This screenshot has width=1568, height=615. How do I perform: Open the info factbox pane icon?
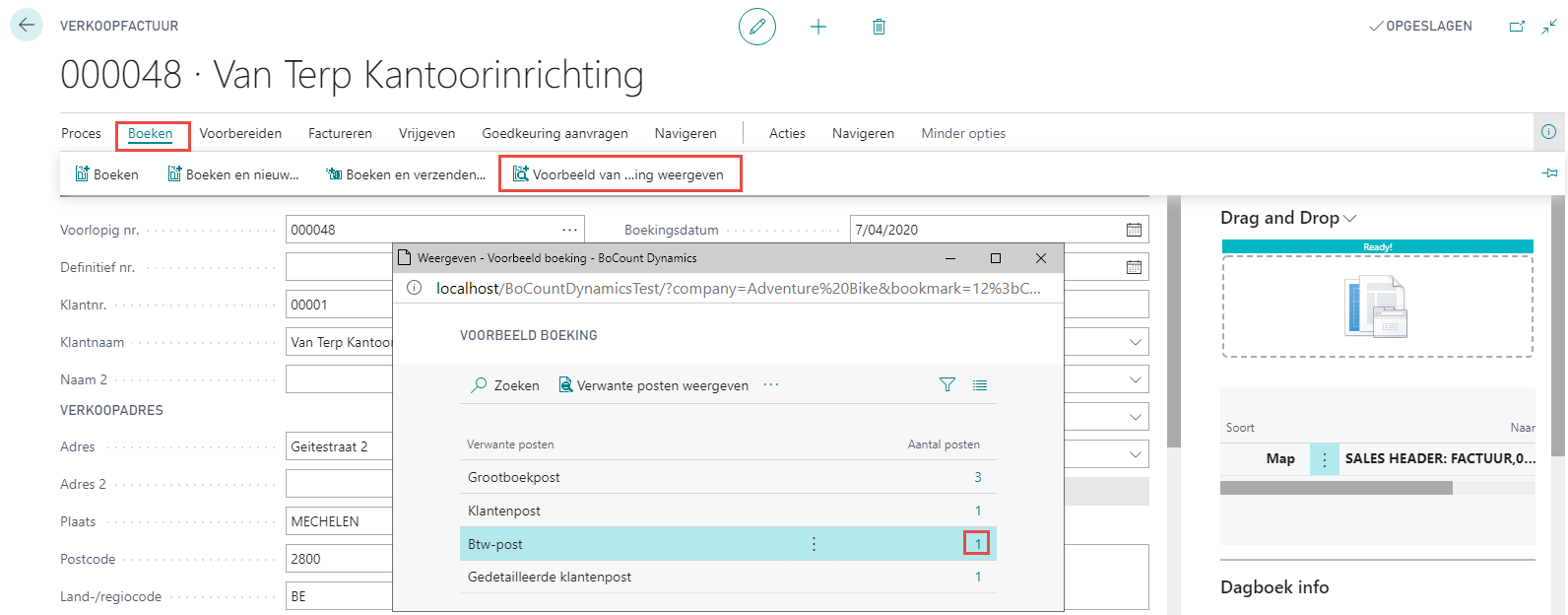tap(1548, 132)
